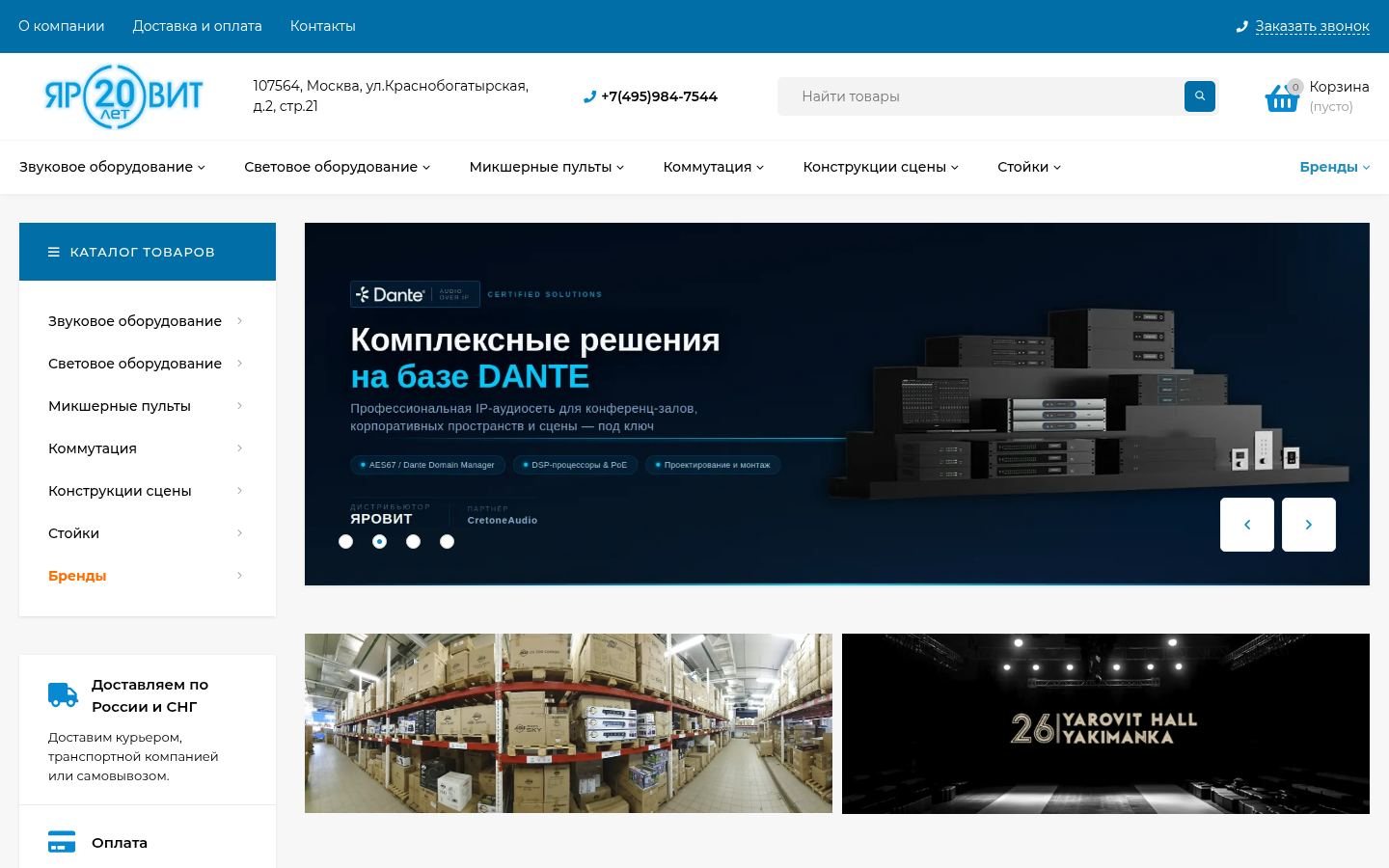1389x868 pixels.
Task: Click the phone icon next to Заказать звонок
Action: click(x=1242, y=27)
